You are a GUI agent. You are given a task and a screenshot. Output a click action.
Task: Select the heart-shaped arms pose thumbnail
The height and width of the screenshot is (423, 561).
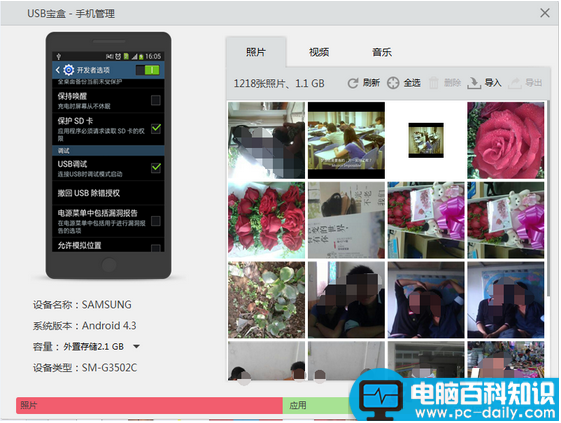click(426, 300)
